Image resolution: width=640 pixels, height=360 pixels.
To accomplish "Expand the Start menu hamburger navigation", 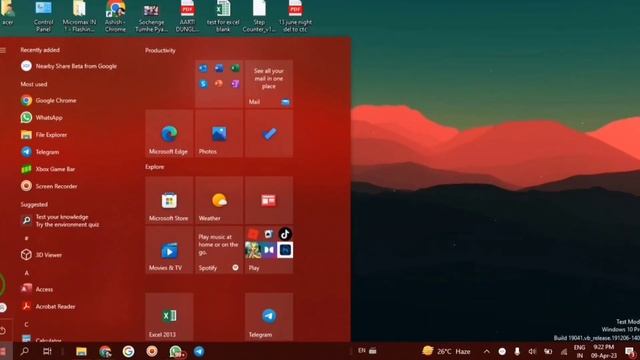I will coord(3,50).
